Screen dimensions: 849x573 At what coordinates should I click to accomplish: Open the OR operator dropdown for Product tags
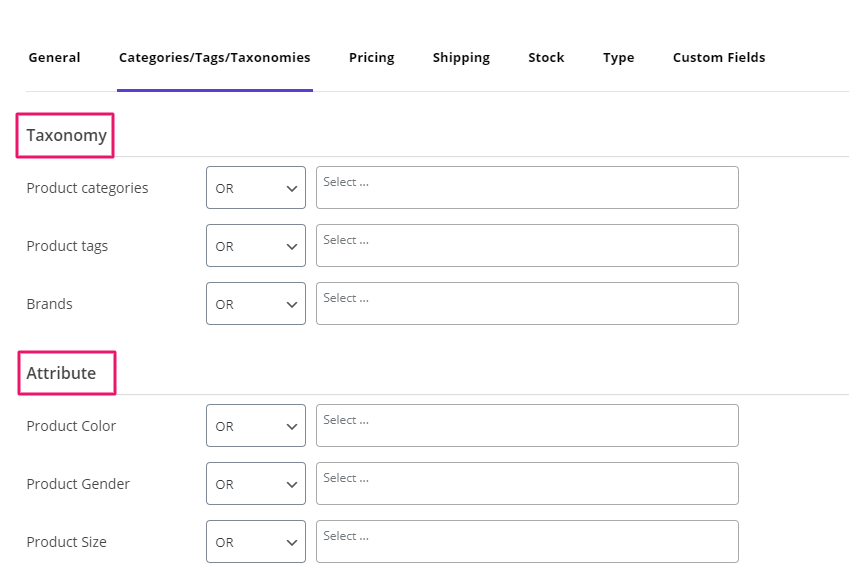pyautogui.click(x=256, y=245)
